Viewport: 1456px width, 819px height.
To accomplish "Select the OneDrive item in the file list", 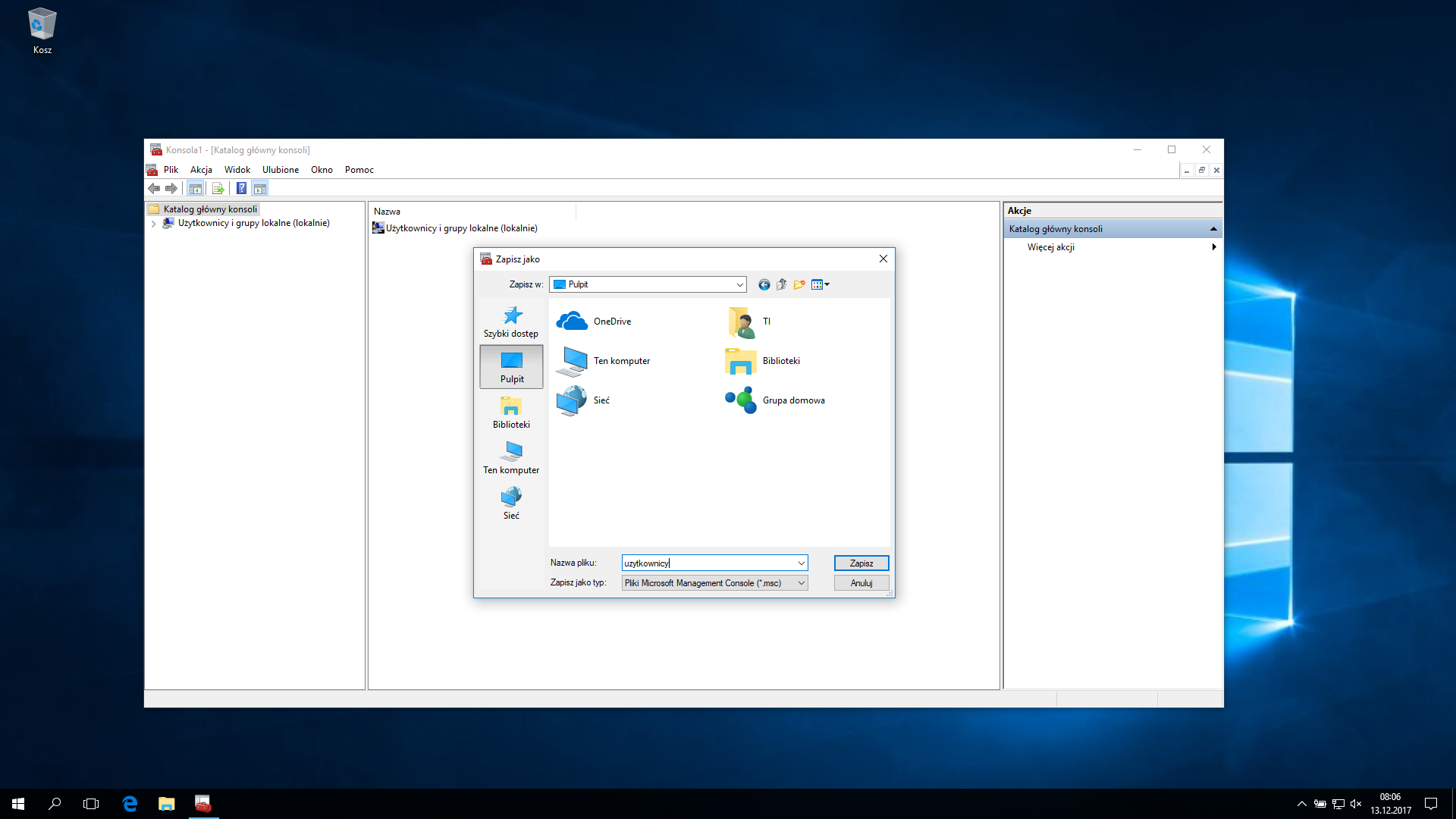I will coord(594,322).
